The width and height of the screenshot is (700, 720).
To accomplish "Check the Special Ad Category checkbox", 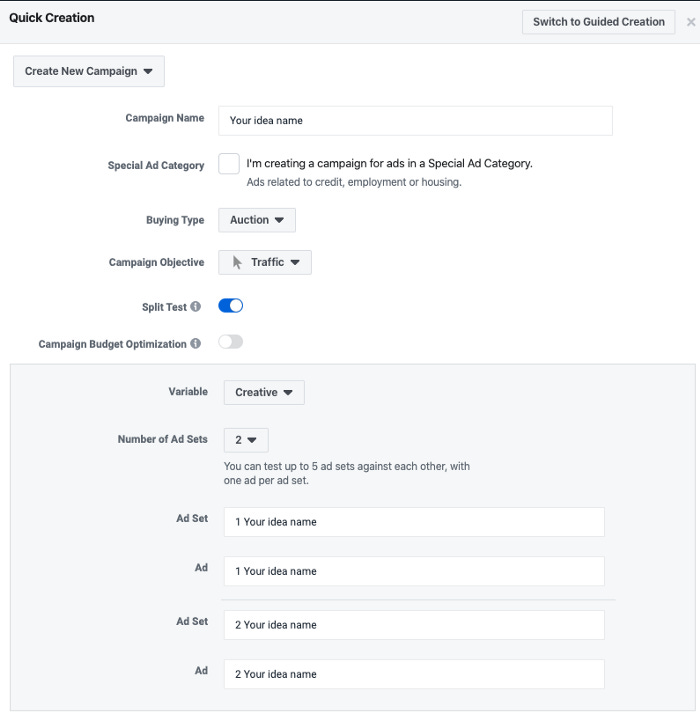I will [x=229, y=163].
